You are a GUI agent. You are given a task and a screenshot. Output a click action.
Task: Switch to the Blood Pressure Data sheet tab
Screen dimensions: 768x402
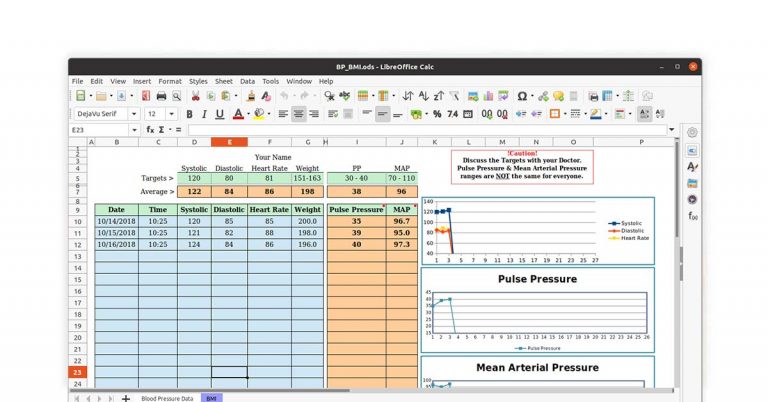(167, 398)
